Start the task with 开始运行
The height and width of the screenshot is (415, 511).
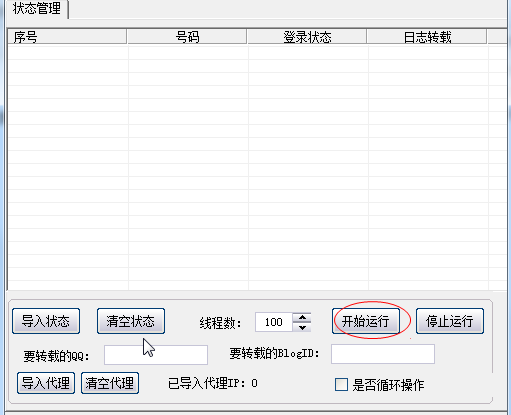click(x=366, y=321)
